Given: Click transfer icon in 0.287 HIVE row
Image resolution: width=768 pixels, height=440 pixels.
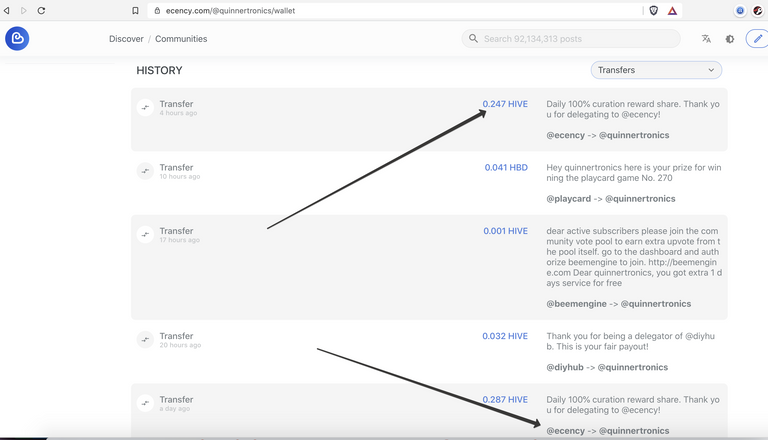Looking at the screenshot, I should [x=145, y=403].
